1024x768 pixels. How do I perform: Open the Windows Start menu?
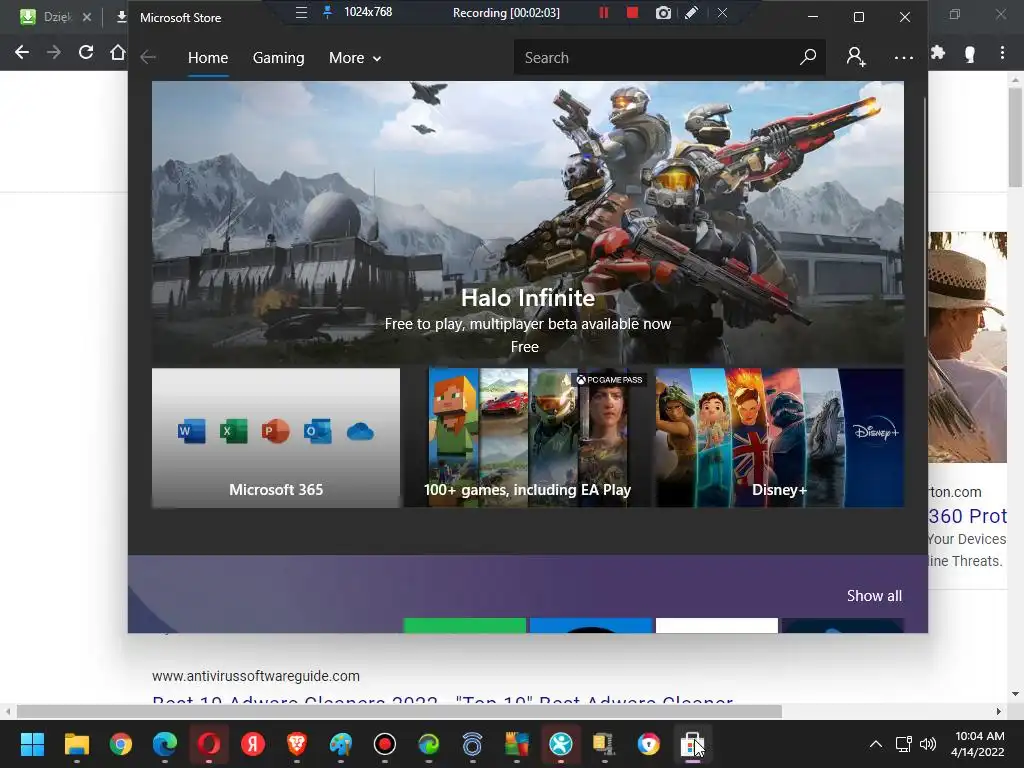[32, 744]
